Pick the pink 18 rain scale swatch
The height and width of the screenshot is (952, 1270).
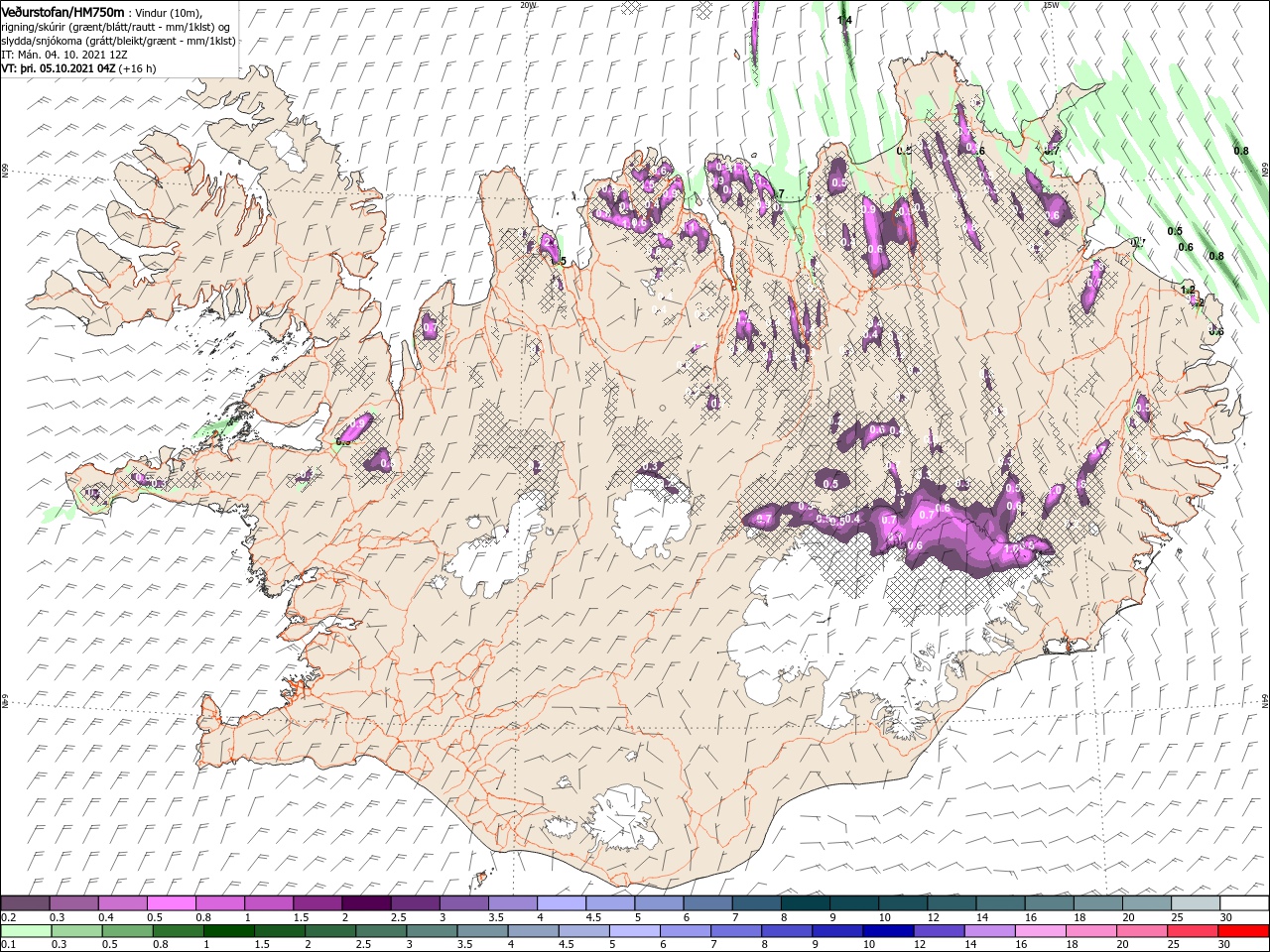[1090, 931]
